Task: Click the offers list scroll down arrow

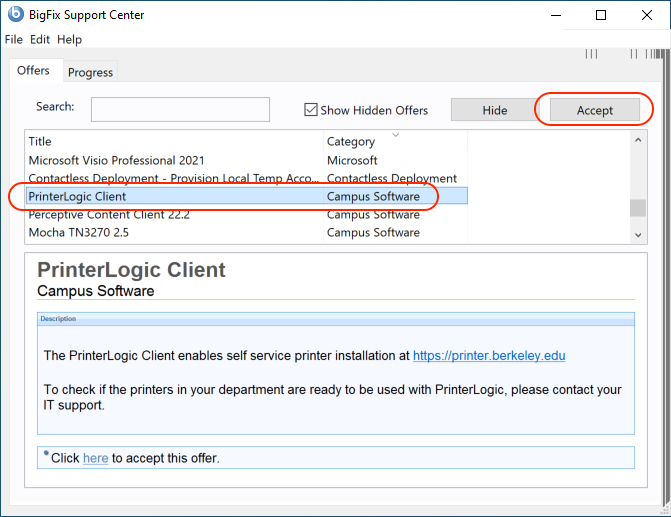Action: [x=638, y=233]
